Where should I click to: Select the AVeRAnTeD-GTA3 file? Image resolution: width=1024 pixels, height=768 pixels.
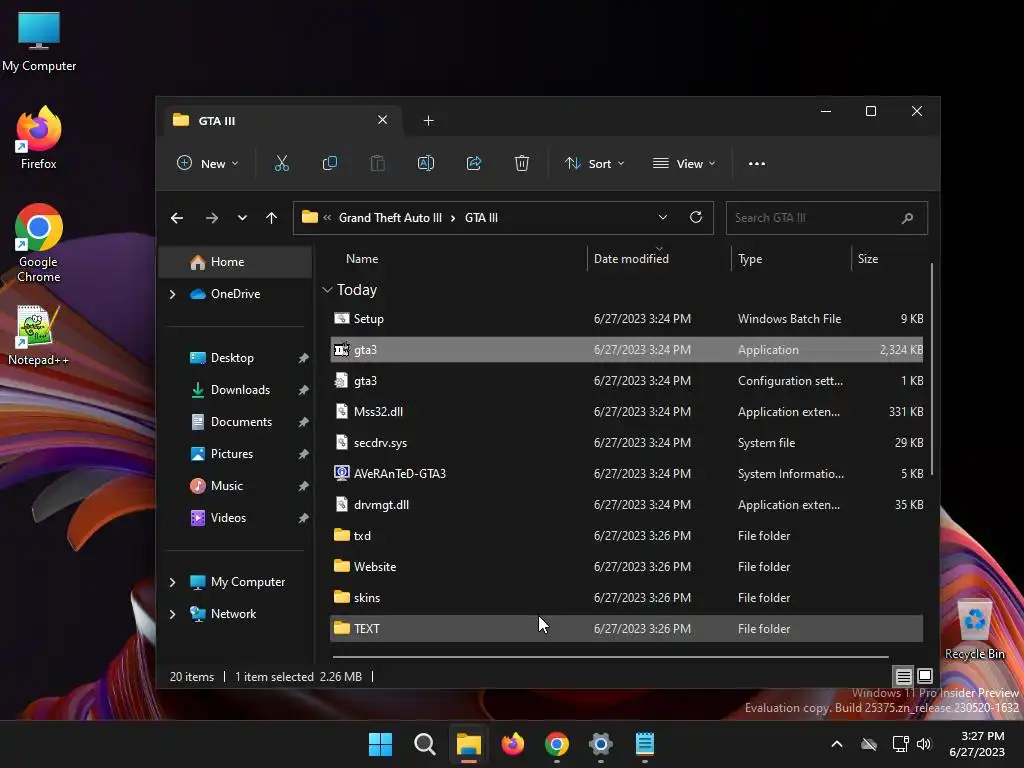pos(626,474)
